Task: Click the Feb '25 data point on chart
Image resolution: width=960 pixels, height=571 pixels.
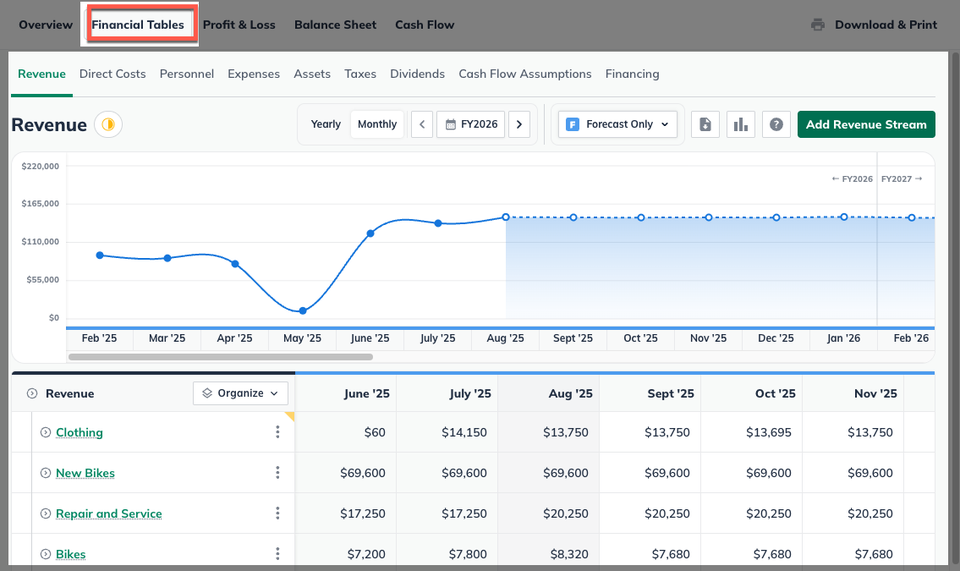Action: [100, 255]
